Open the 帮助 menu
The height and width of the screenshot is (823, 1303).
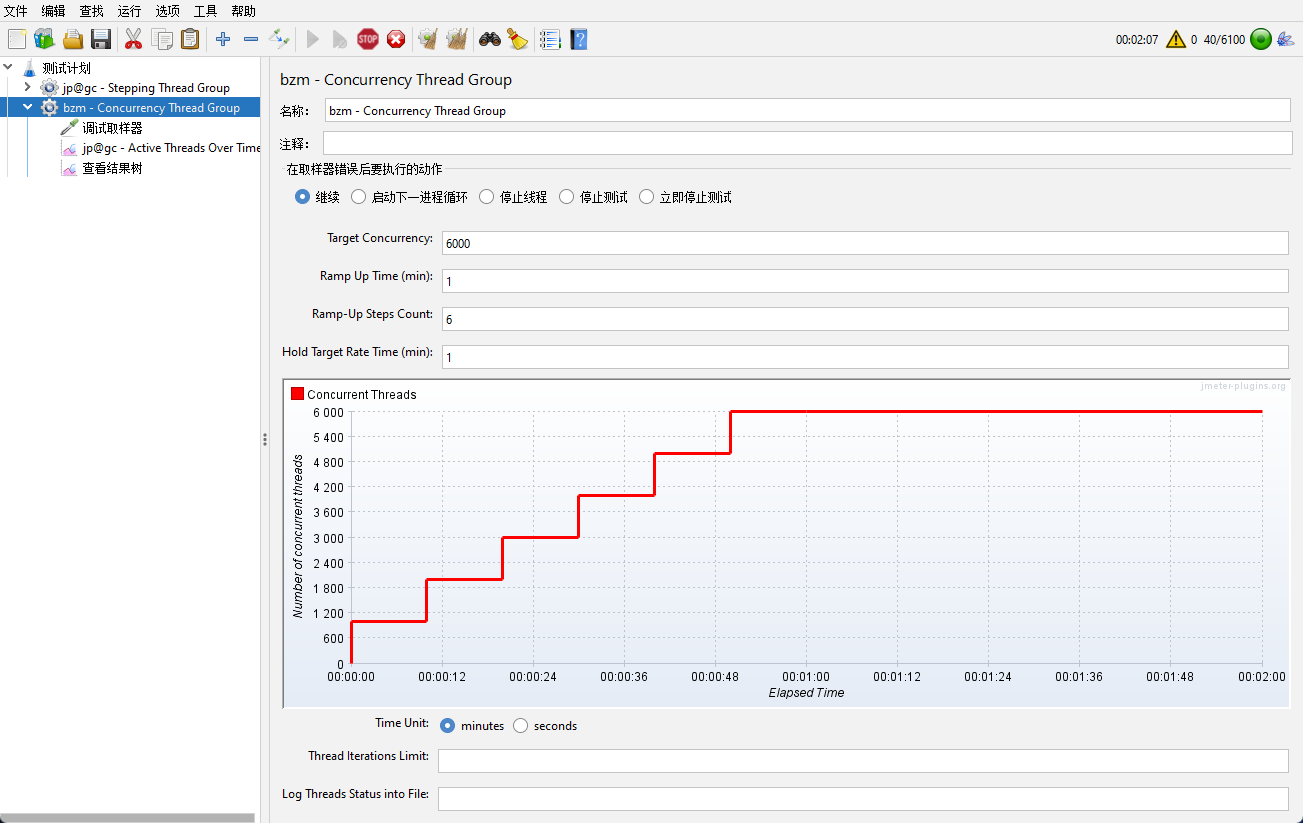pos(243,11)
